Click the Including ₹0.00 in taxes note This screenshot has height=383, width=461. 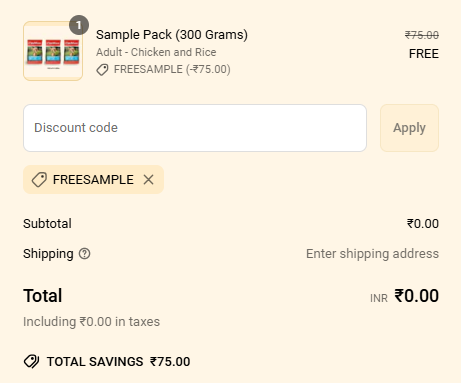point(92,322)
